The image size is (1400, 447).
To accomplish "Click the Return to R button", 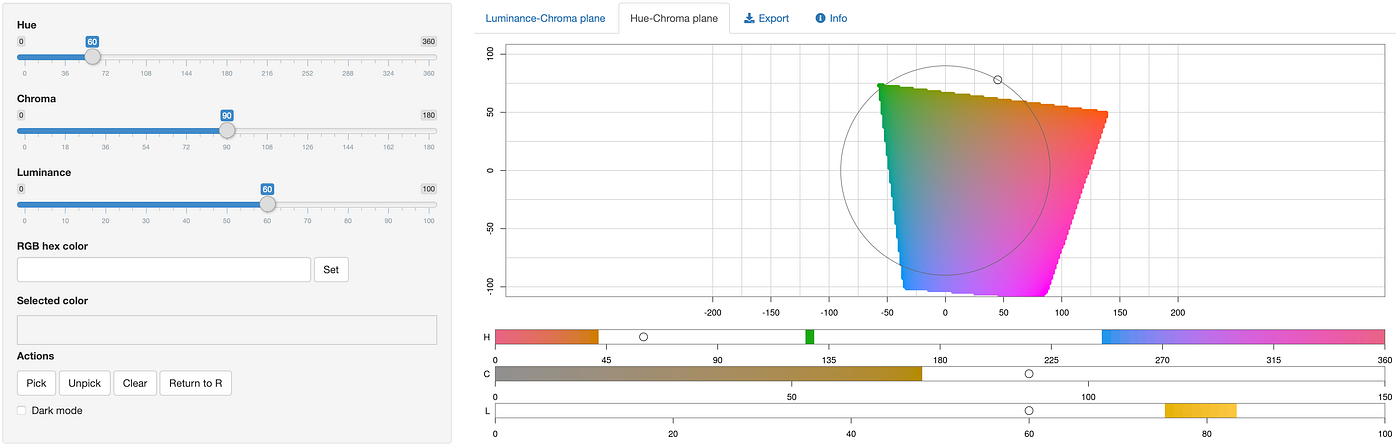I will pos(195,383).
